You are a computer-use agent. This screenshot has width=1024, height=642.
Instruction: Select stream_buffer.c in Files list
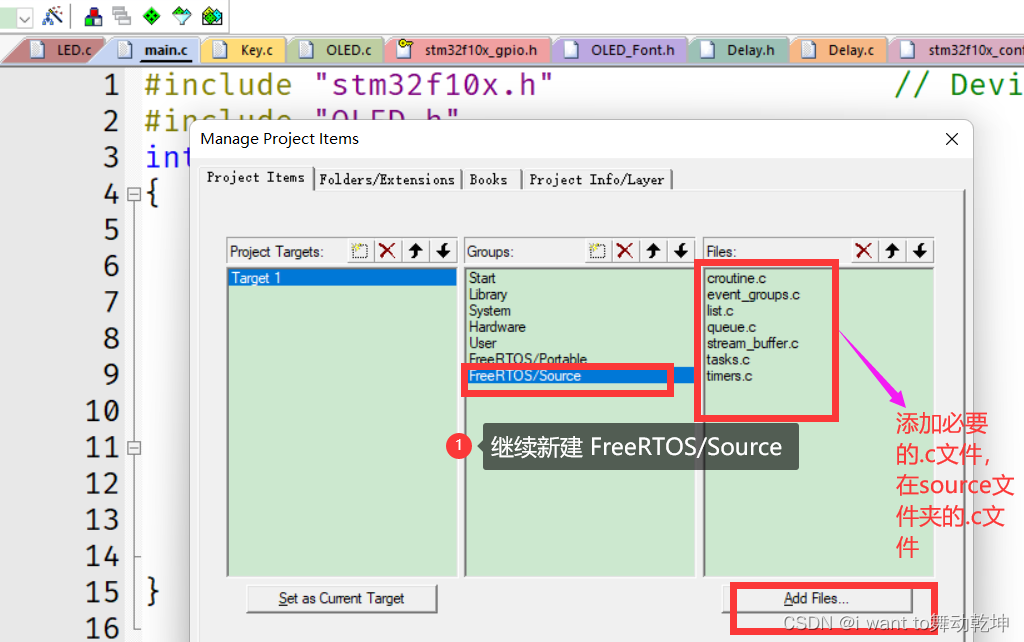752,344
